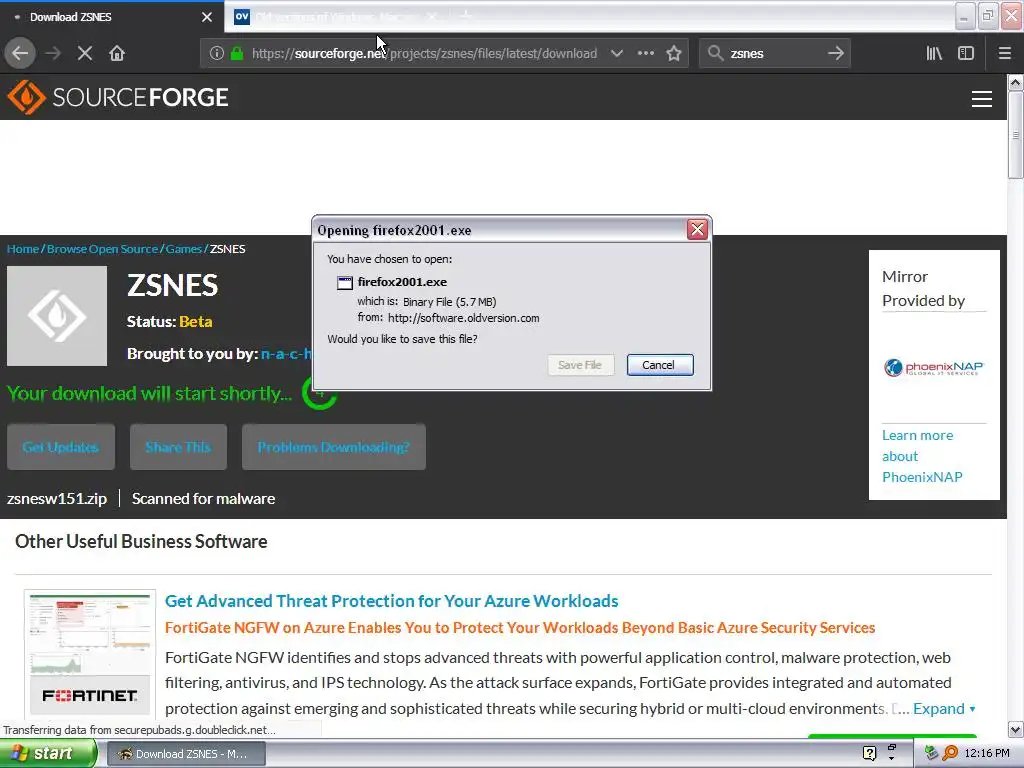Click the Problems Downloading? button
Viewport: 1024px width, 768px height.
coord(334,447)
